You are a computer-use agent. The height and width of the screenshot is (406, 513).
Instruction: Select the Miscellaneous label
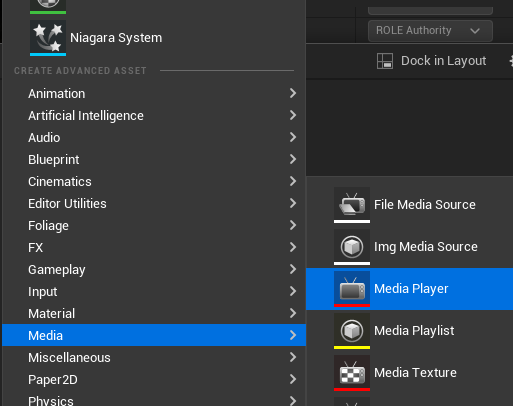69,358
